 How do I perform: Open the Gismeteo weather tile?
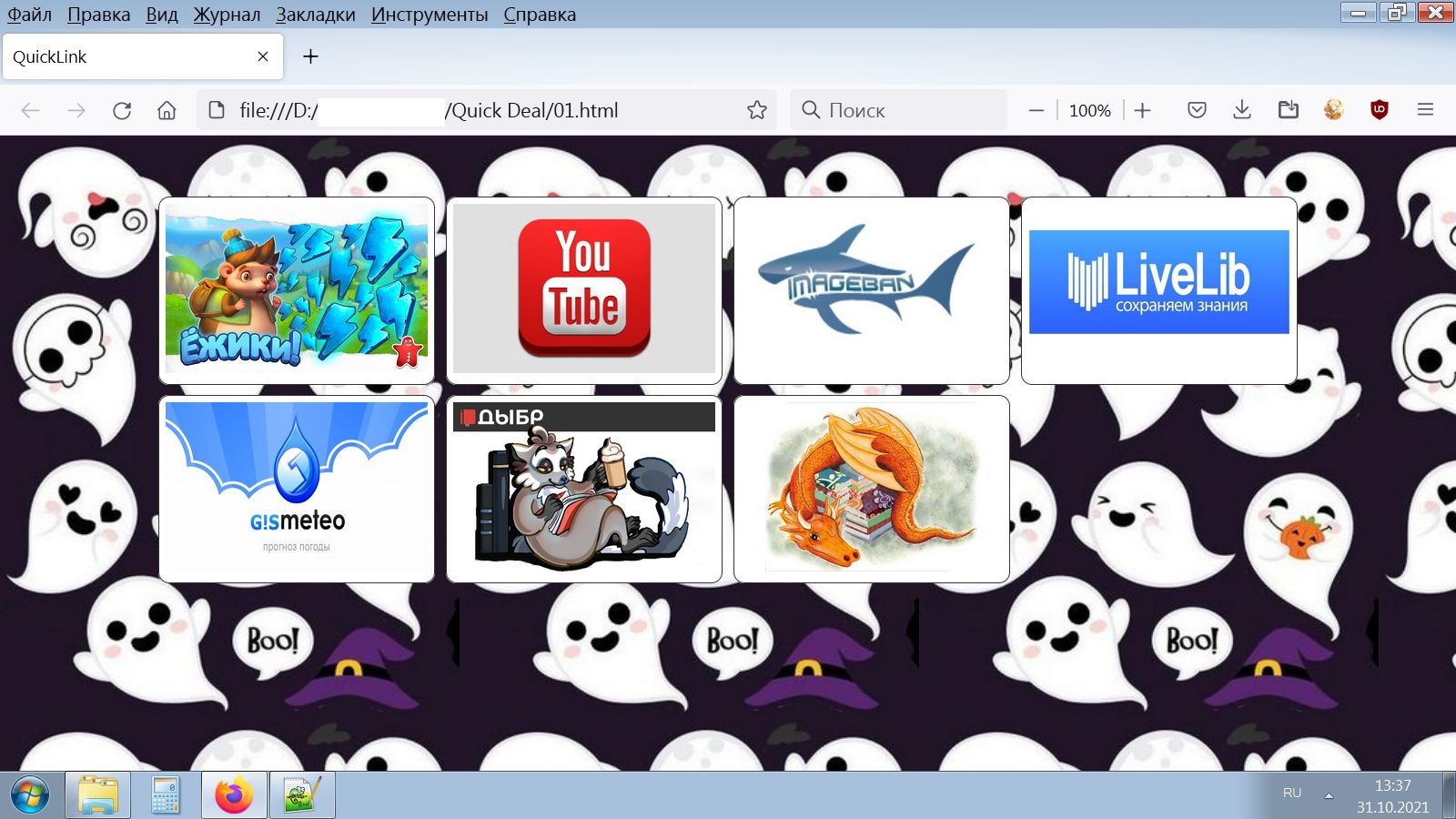coord(297,489)
